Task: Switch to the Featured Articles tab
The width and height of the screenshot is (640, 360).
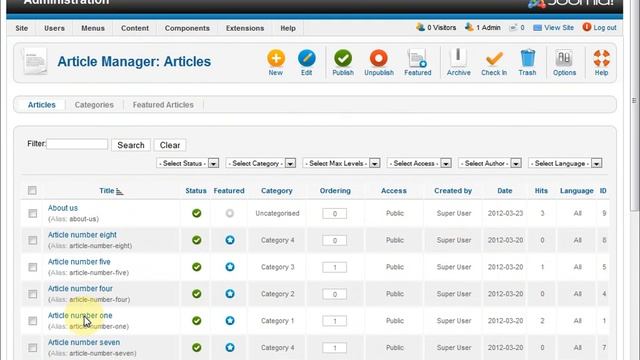Action: pyautogui.click(x=163, y=105)
